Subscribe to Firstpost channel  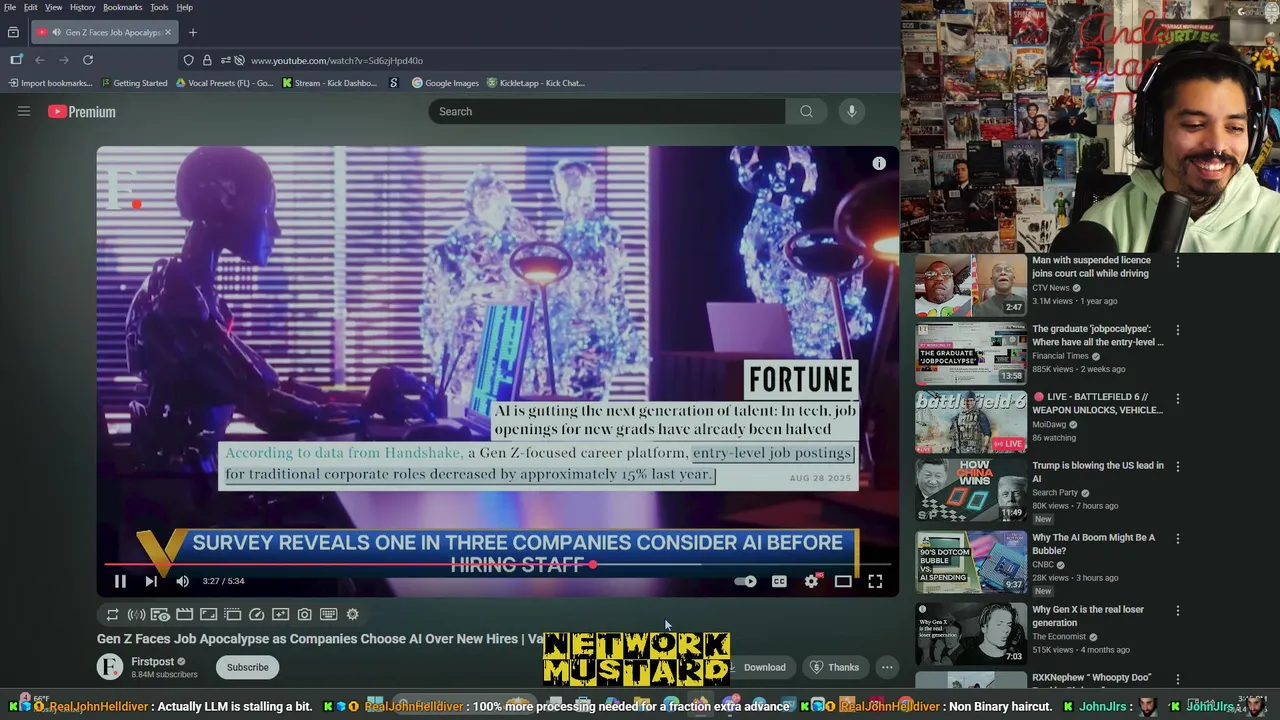(x=247, y=667)
